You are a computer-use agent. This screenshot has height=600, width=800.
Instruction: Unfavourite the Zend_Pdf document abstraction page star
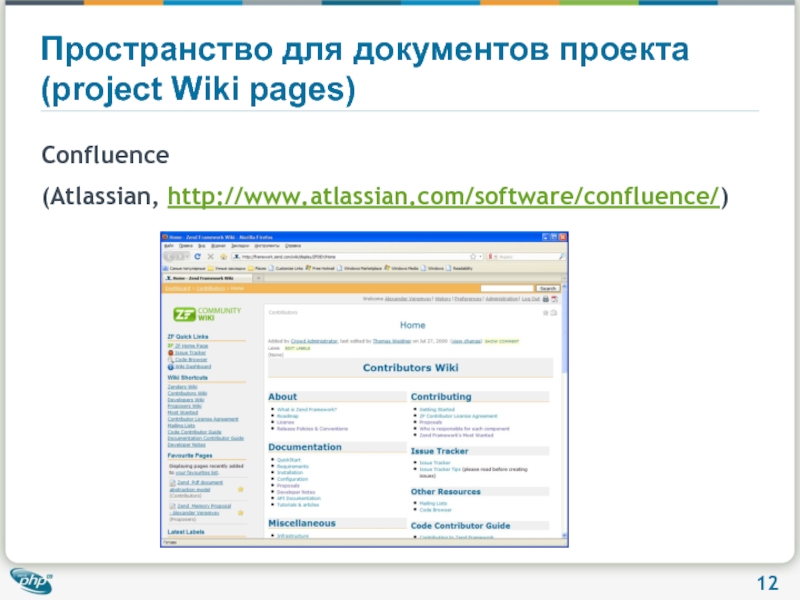click(x=239, y=488)
